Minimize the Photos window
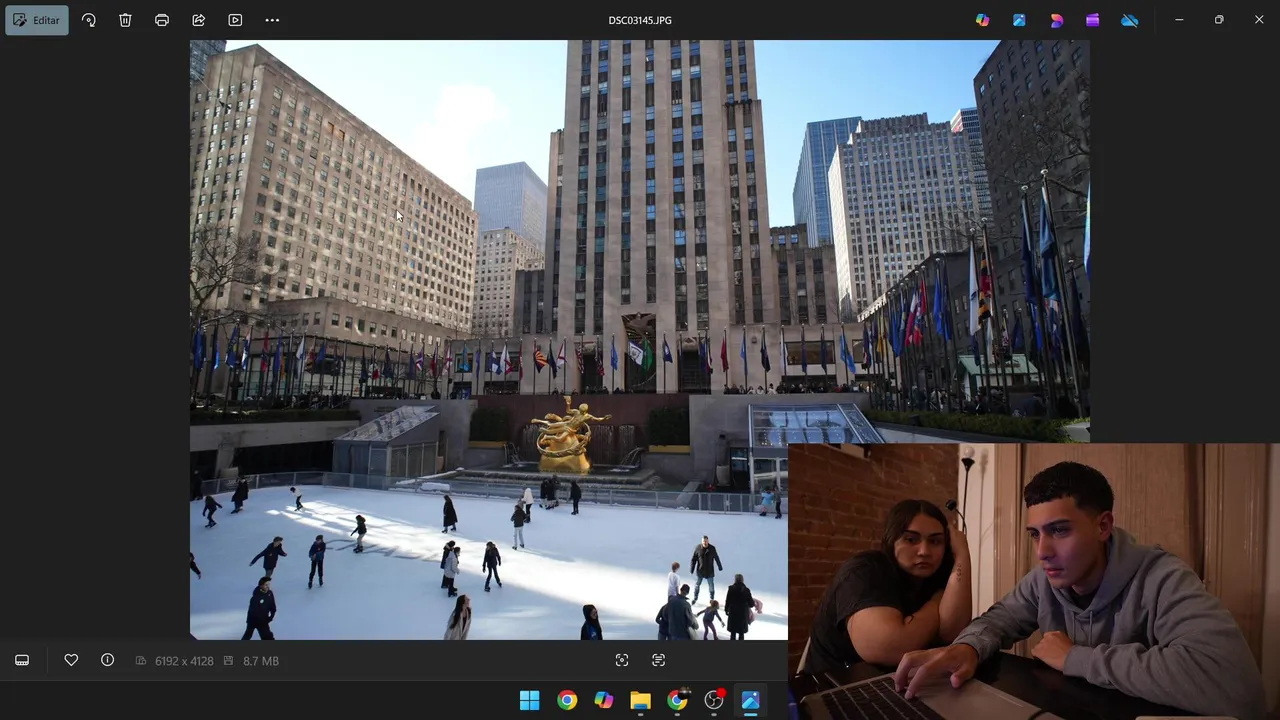The image size is (1280, 720). 1179,20
